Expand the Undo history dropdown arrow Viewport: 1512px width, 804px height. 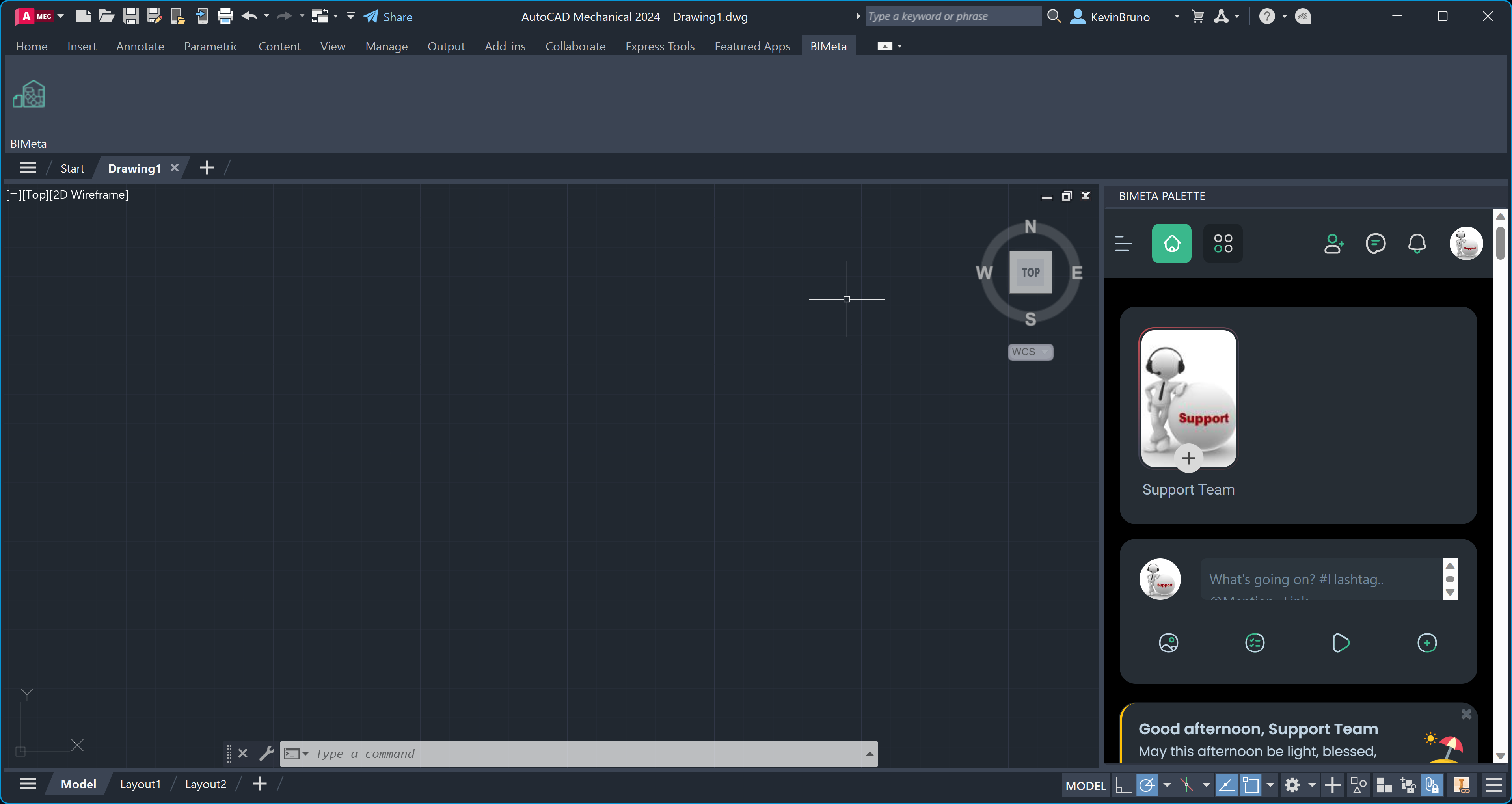coord(266,16)
